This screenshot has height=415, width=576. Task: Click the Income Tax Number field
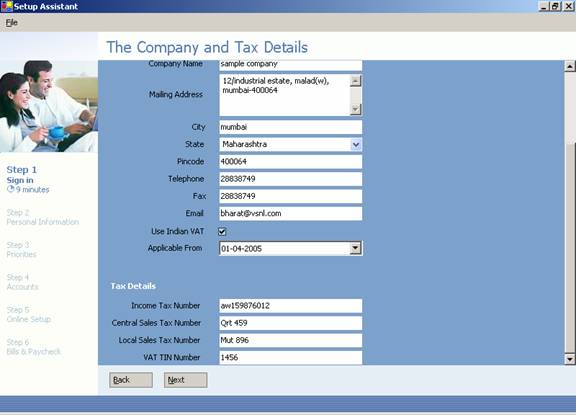pos(291,306)
